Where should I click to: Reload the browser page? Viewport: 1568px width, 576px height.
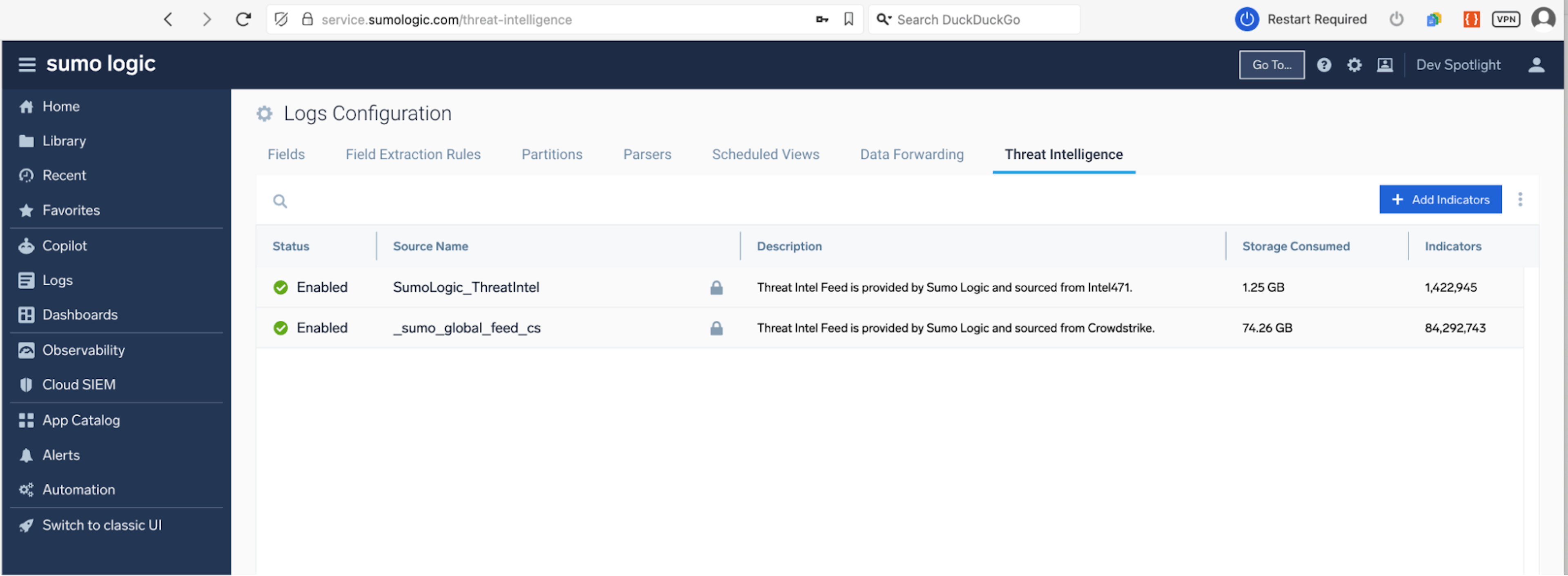[x=243, y=20]
